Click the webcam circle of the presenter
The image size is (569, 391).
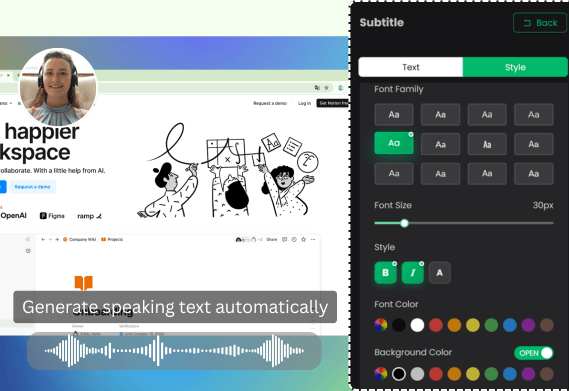pyautogui.click(x=58, y=87)
